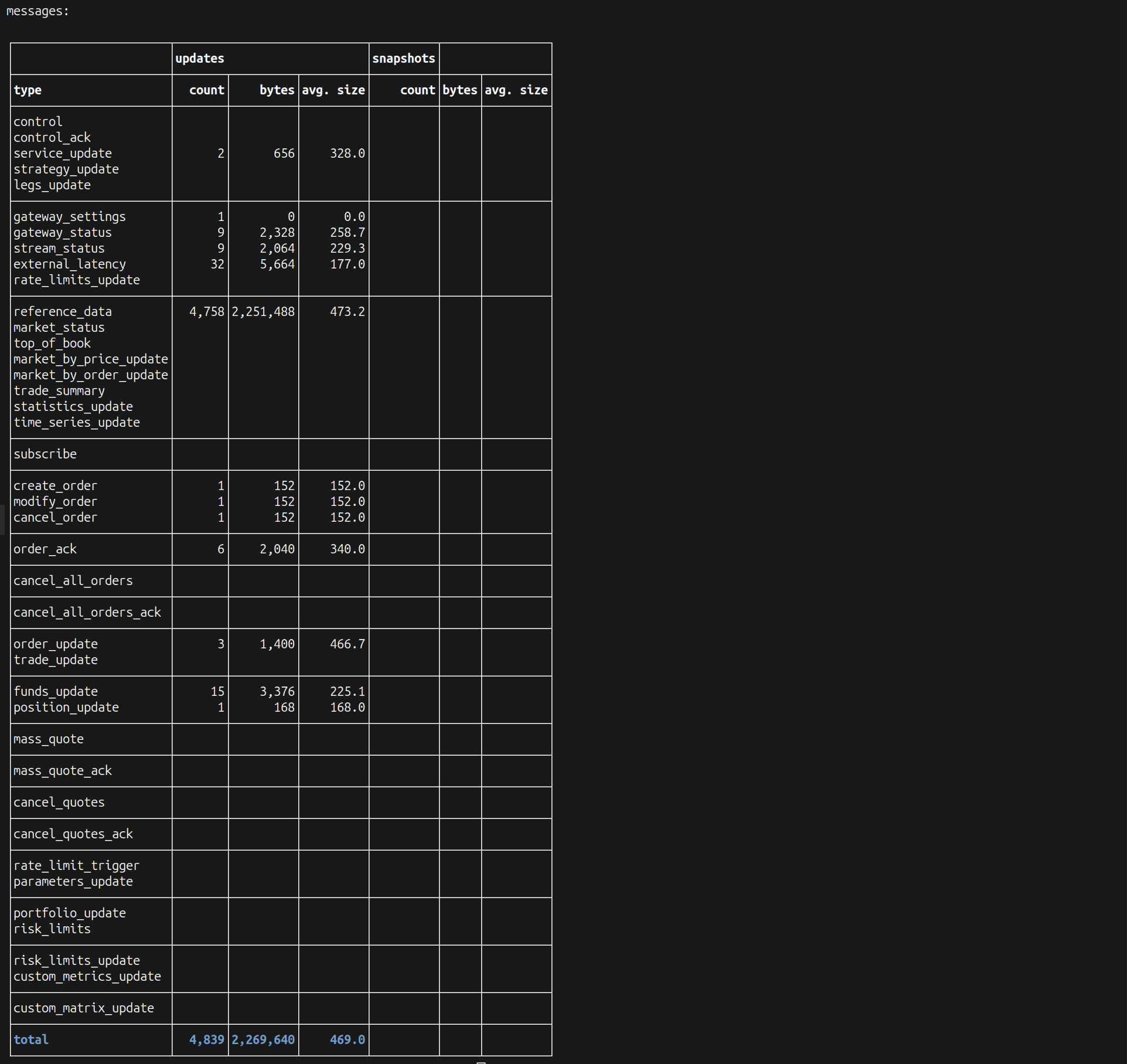The width and height of the screenshot is (1127, 1064).
Task: Click the blue "total" row label
Action: click(31, 1040)
